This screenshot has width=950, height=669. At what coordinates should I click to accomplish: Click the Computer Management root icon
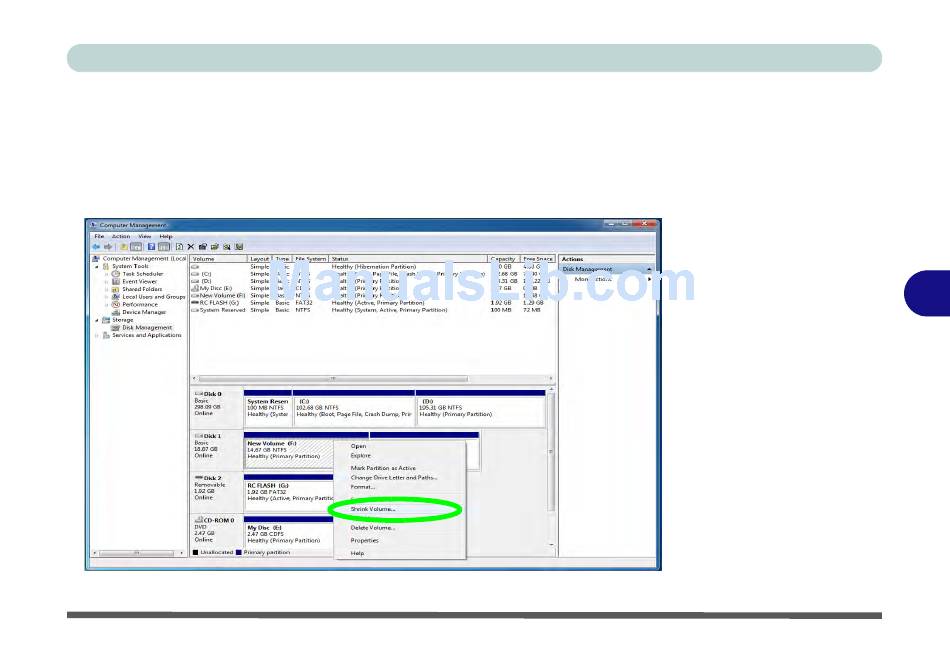tap(96, 259)
